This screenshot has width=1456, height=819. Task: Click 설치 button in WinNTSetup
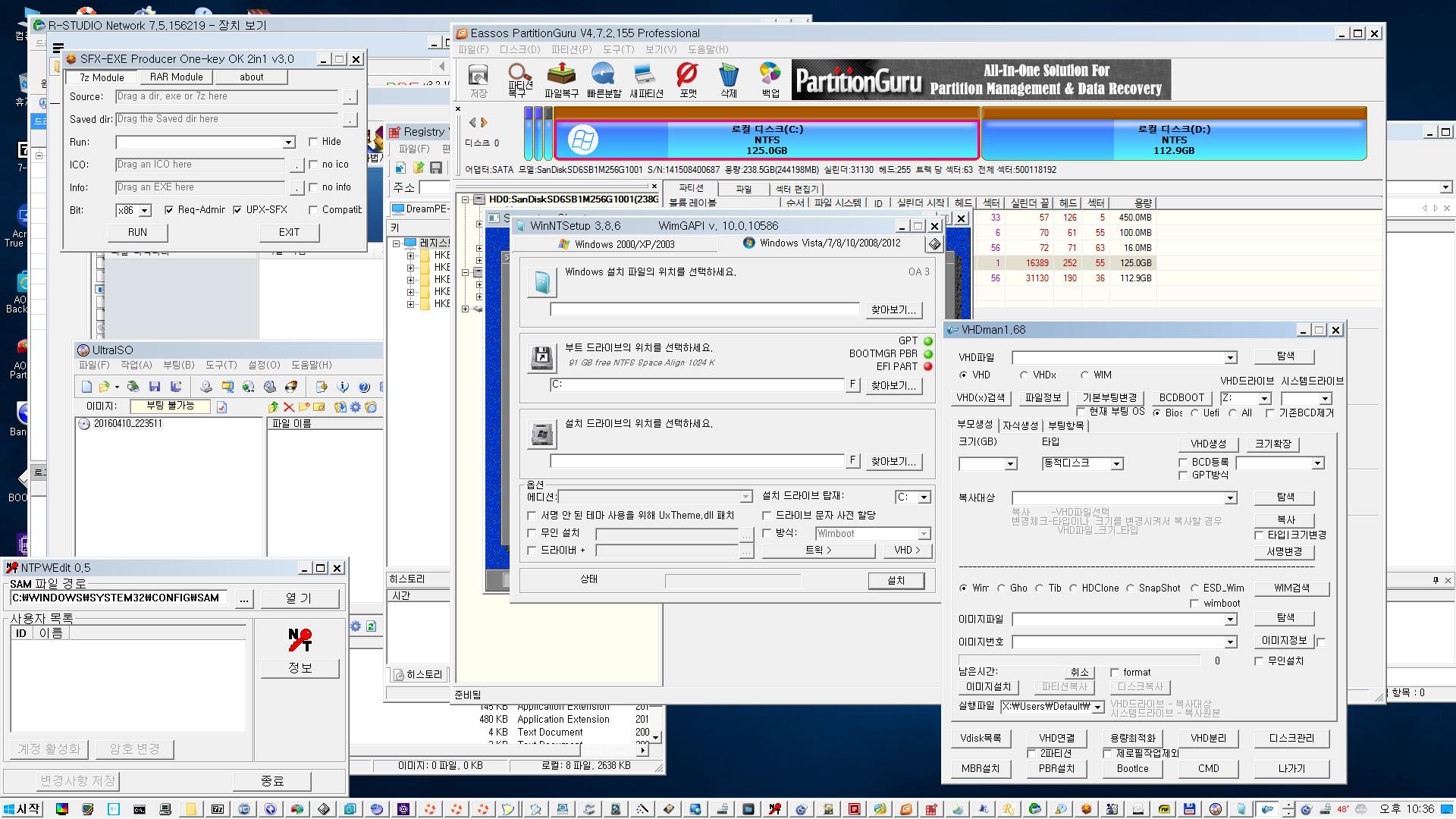(x=896, y=580)
